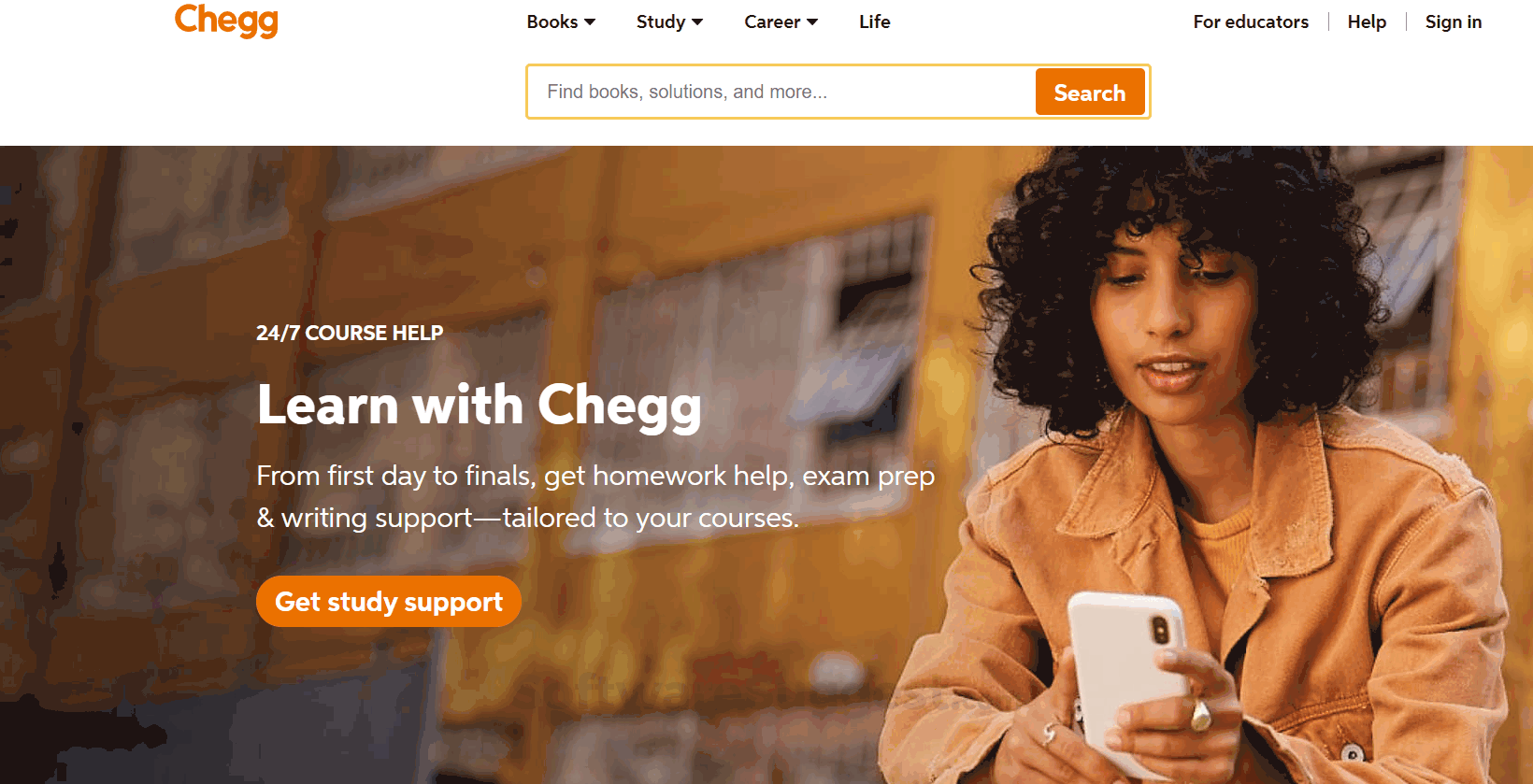Open the For educators link

[x=1251, y=21]
